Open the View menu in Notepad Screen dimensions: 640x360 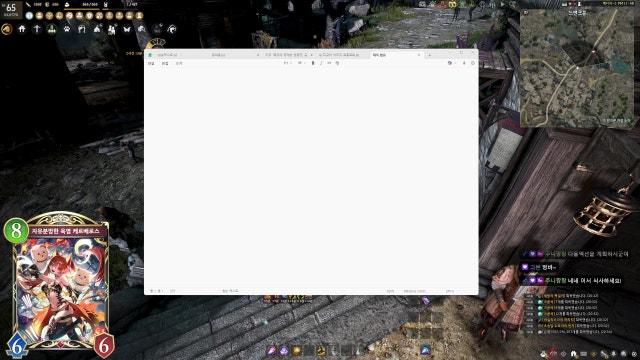pyautogui.click(x=179, y=64)
